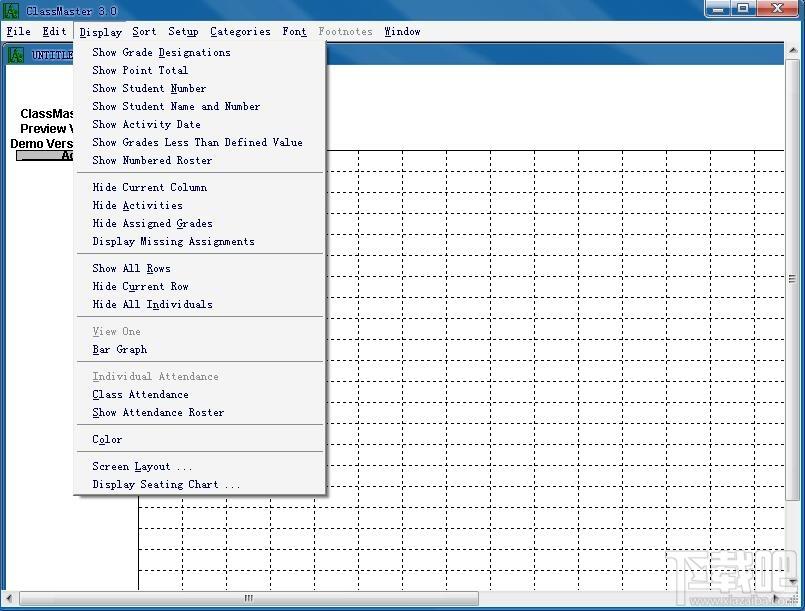Open Screen Layout dialog
This screenshot has height=611, width=805.
coord(200,466)
